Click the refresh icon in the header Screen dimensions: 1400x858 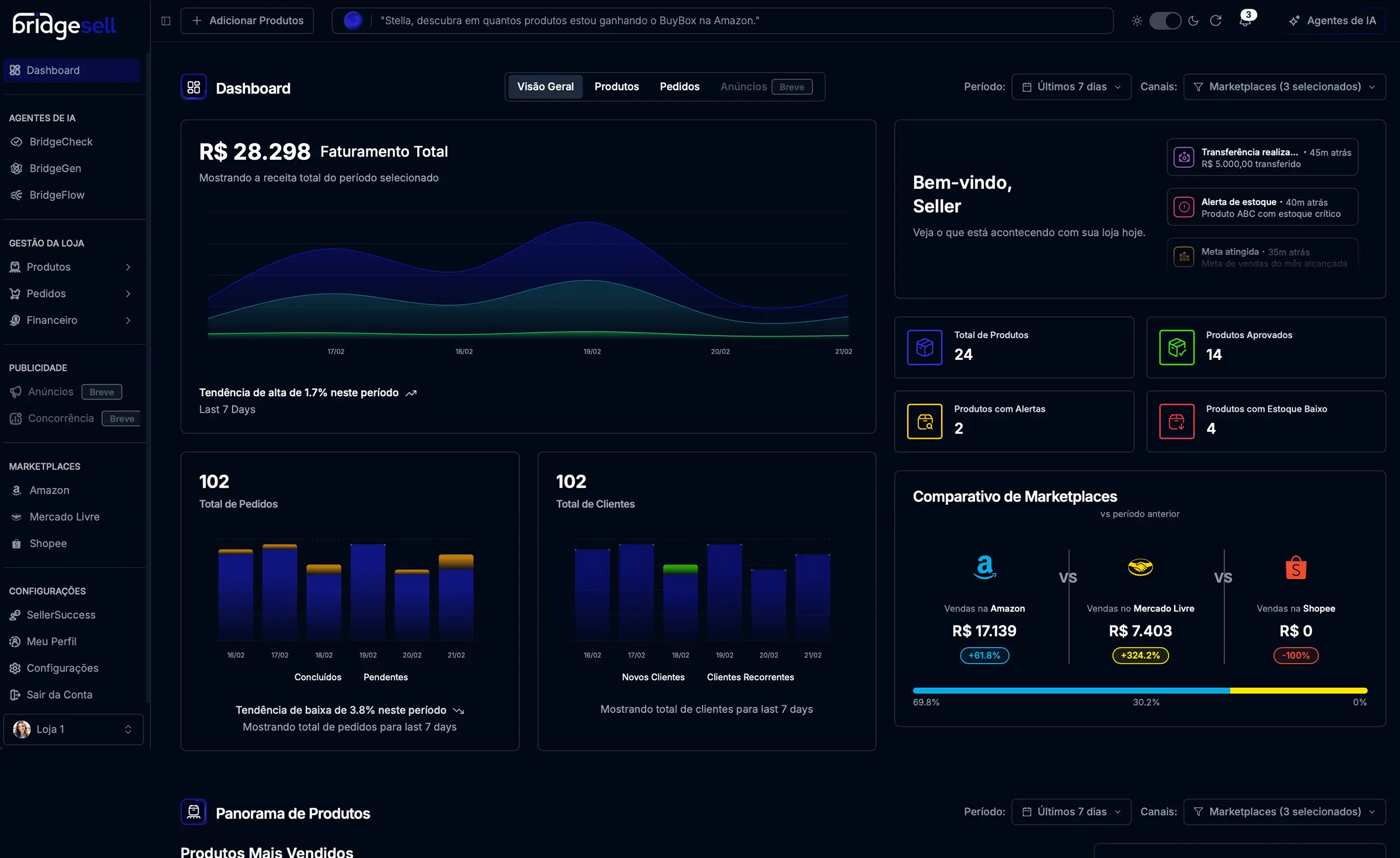click(x=1215, y=21)
